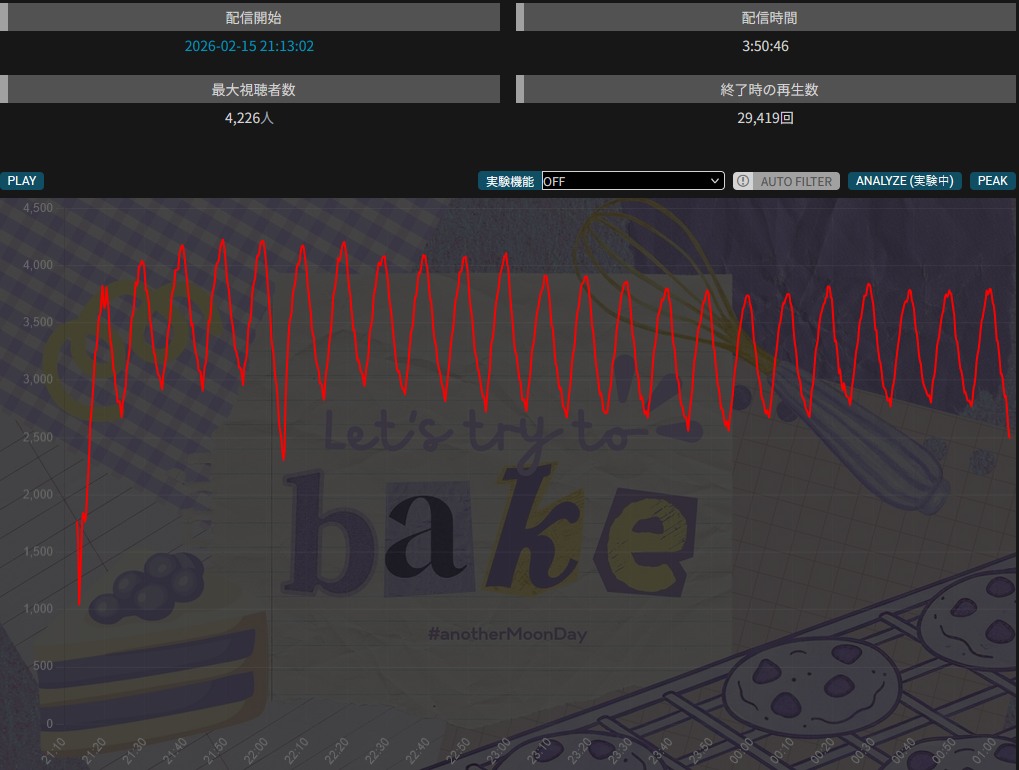The height and width of the screenshot is (770, 1019).
Task: Click the 29,419回 play count value
Action: [x=766, y=118]
